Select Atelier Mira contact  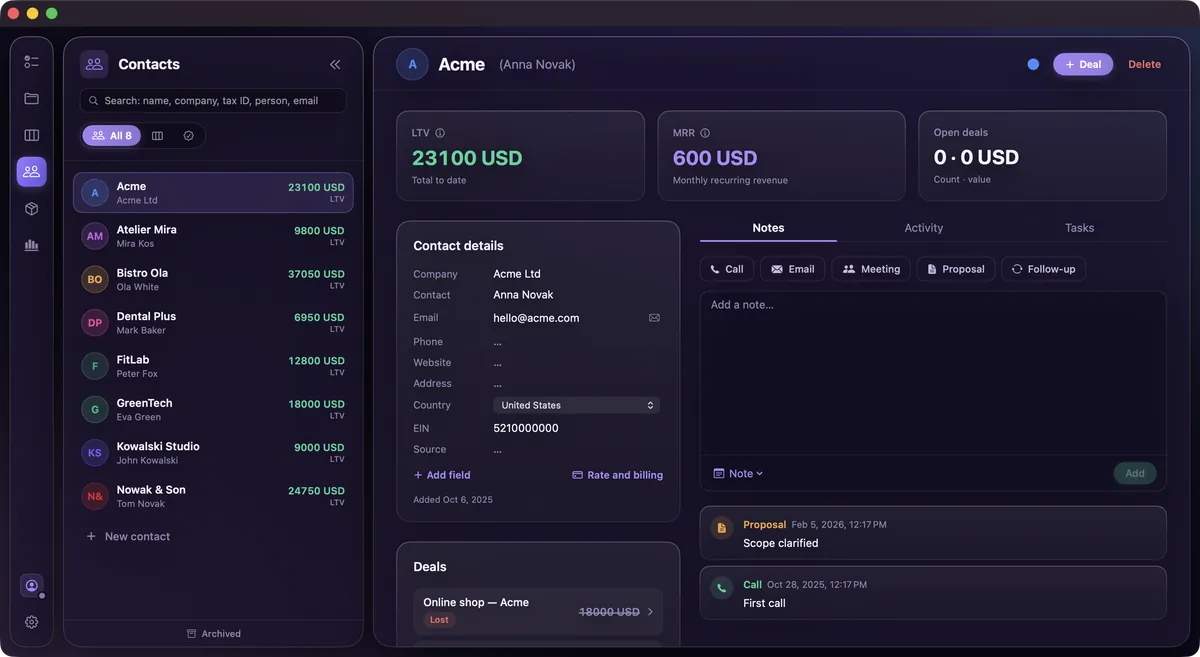(x=213, y=236)
